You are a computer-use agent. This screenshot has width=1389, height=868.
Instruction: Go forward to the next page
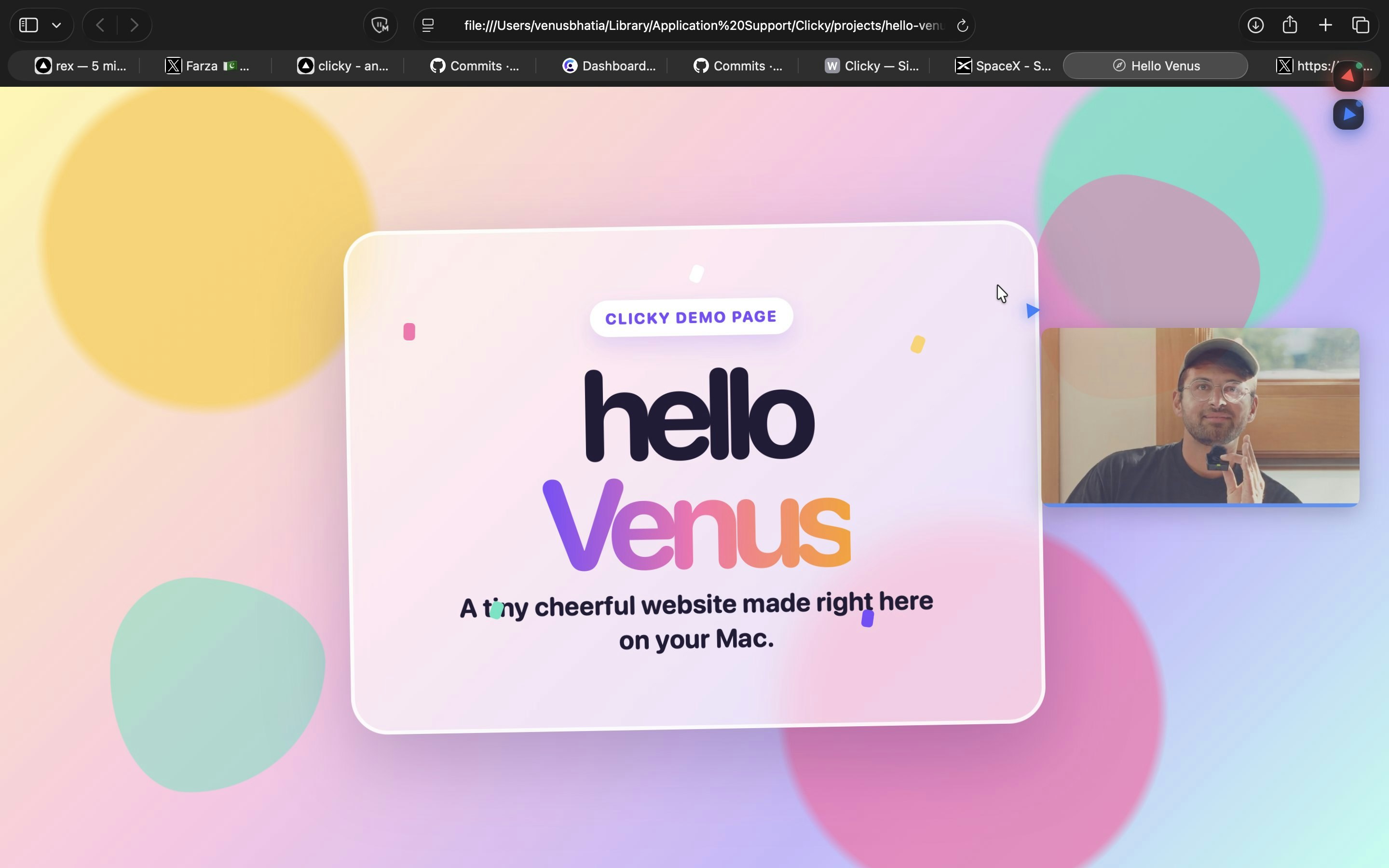click(x=134, y=25)
